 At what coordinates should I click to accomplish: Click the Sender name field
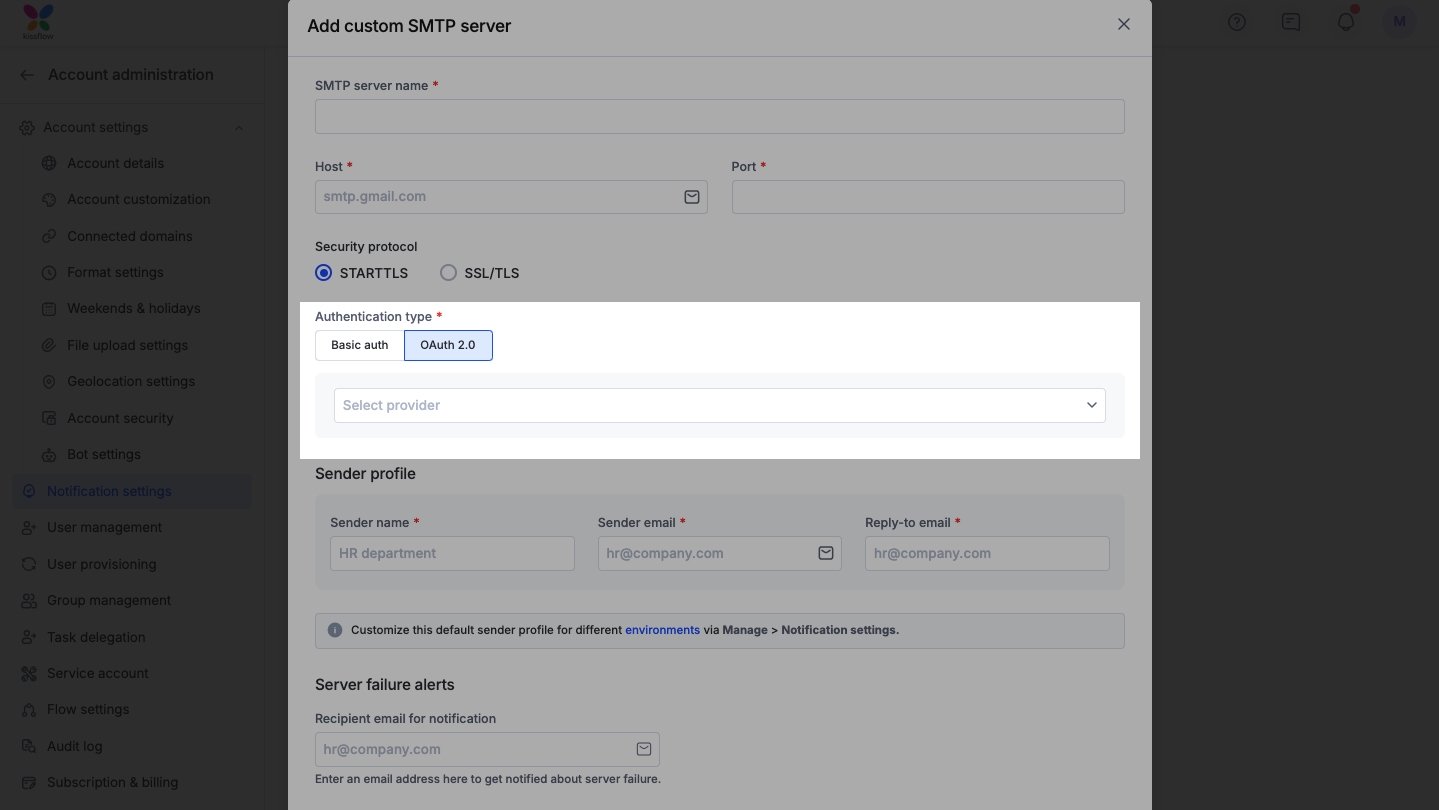(452, 553)
